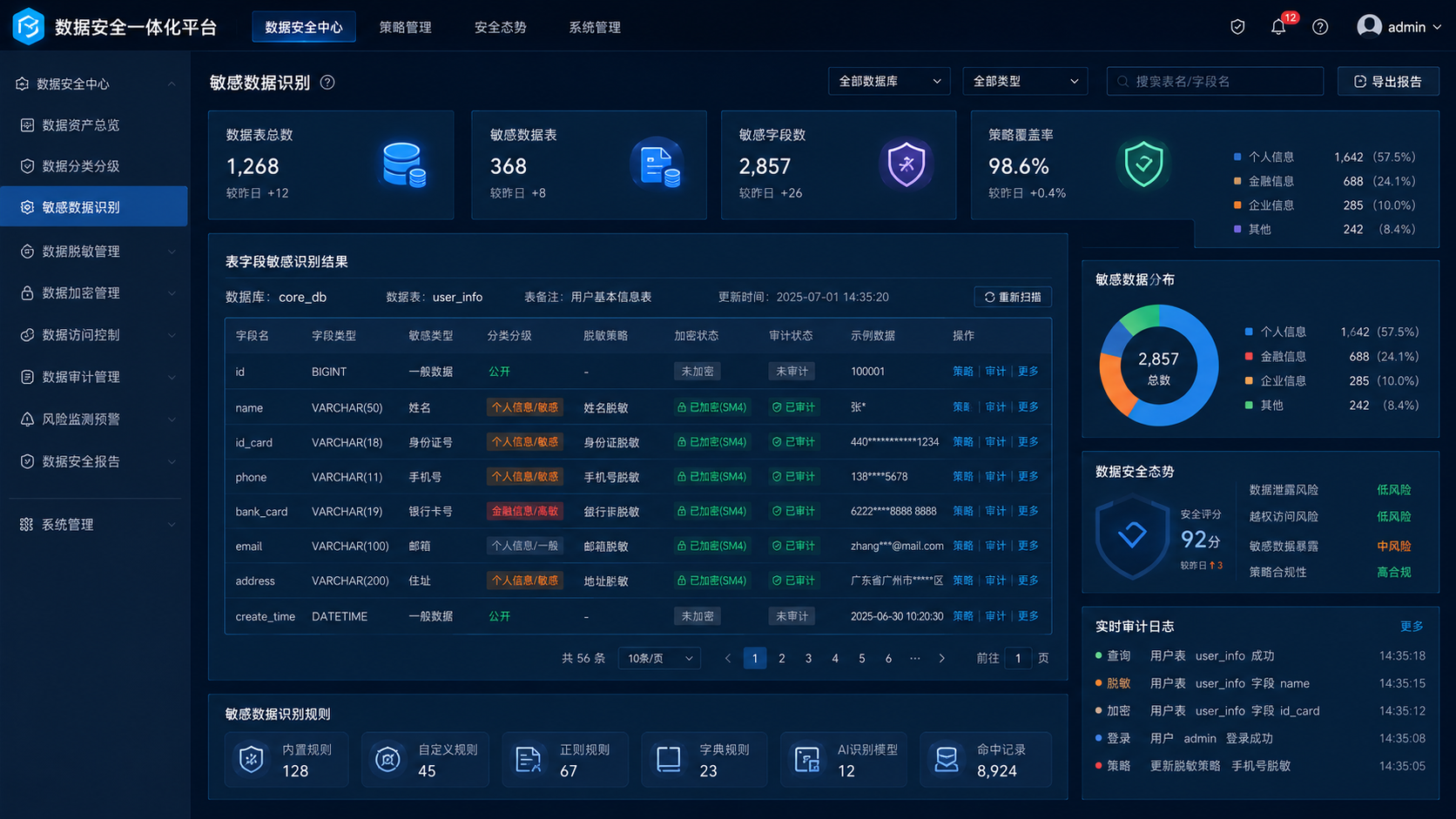Viewport: 1456px width, 819px height.
Task: Open the help question mark icon in header
Action: coord(1320,27)
